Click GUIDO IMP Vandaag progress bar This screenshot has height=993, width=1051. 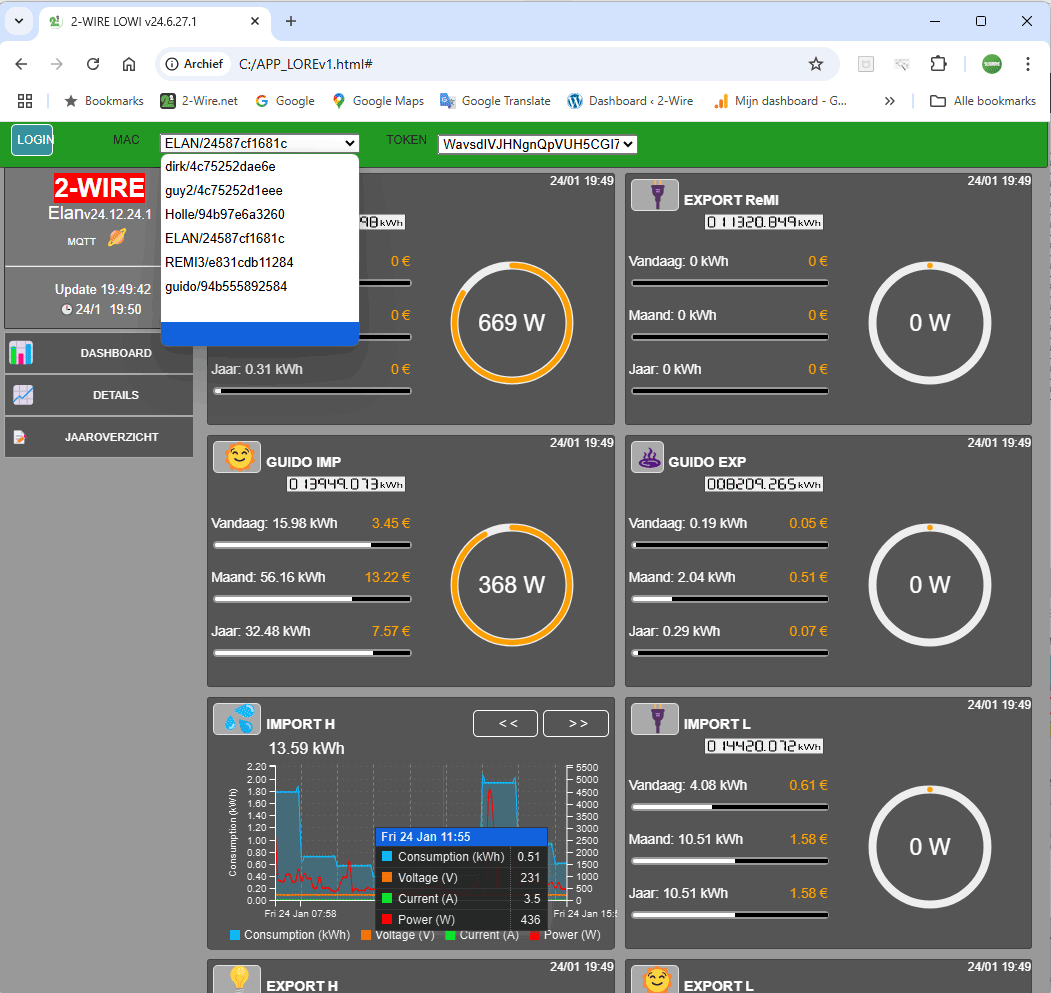[x=312, y=545]
